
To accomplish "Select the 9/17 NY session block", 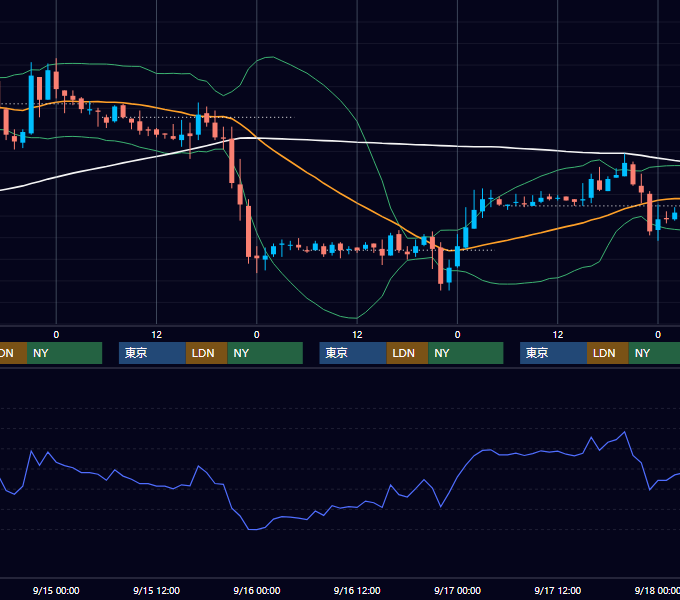I will click(x=654, y=353).
